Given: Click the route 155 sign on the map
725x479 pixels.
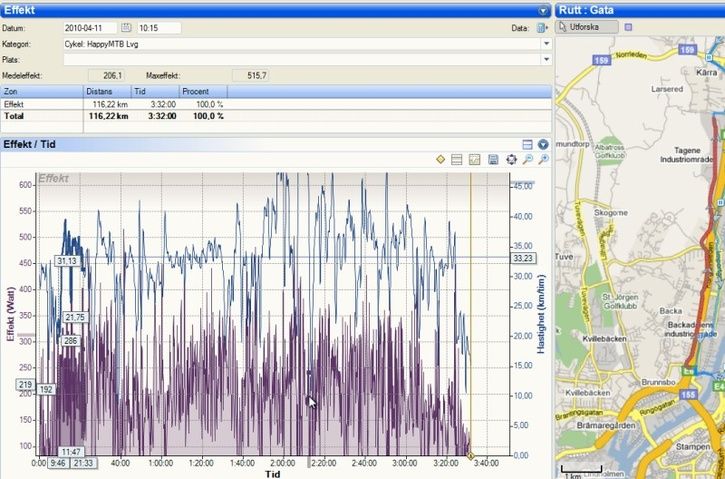Looking at the screenshot, I should point(688,394).
